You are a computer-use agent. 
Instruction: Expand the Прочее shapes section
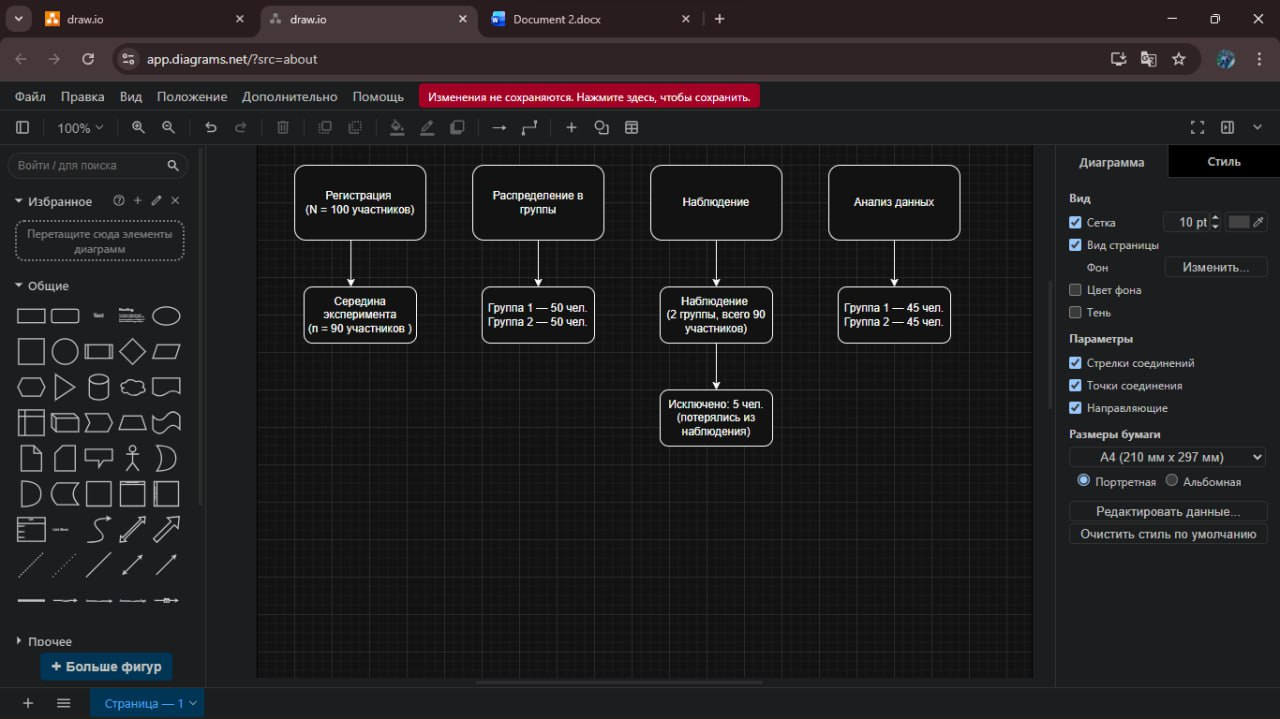pyautogui.click(x=44, y=642)
